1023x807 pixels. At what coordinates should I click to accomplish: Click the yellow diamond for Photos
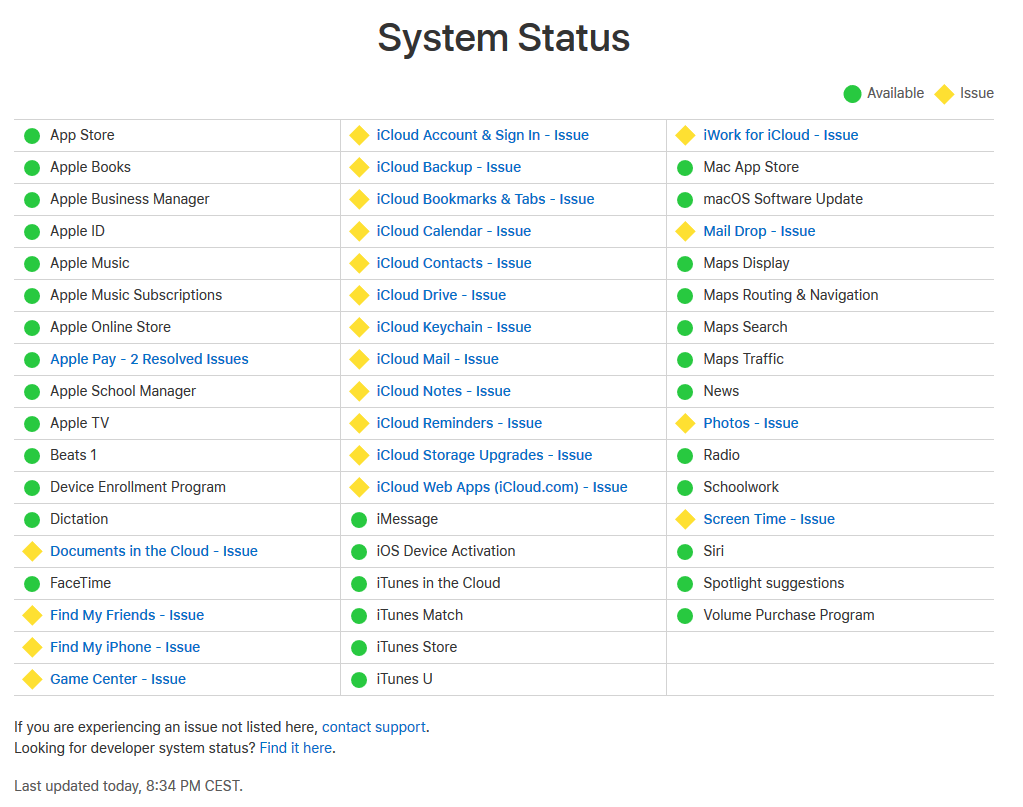[x=685, y=423]
